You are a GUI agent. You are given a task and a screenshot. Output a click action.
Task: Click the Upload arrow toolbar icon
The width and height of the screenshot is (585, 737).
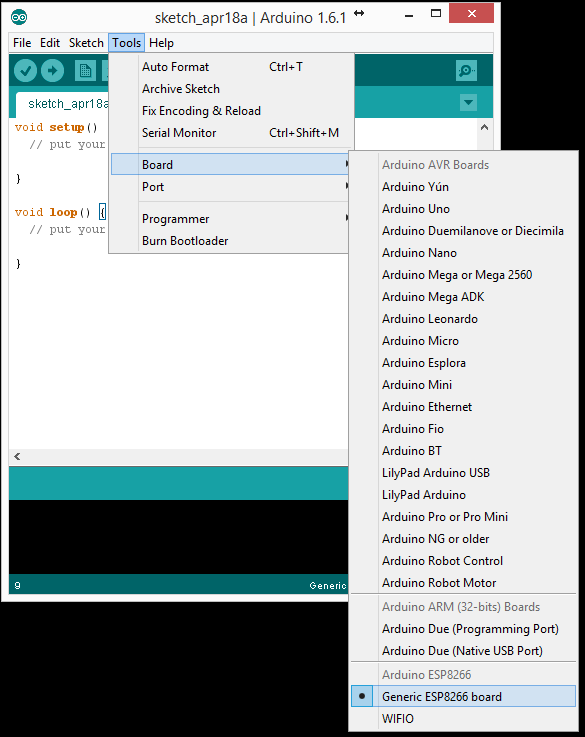click(52, 71)
